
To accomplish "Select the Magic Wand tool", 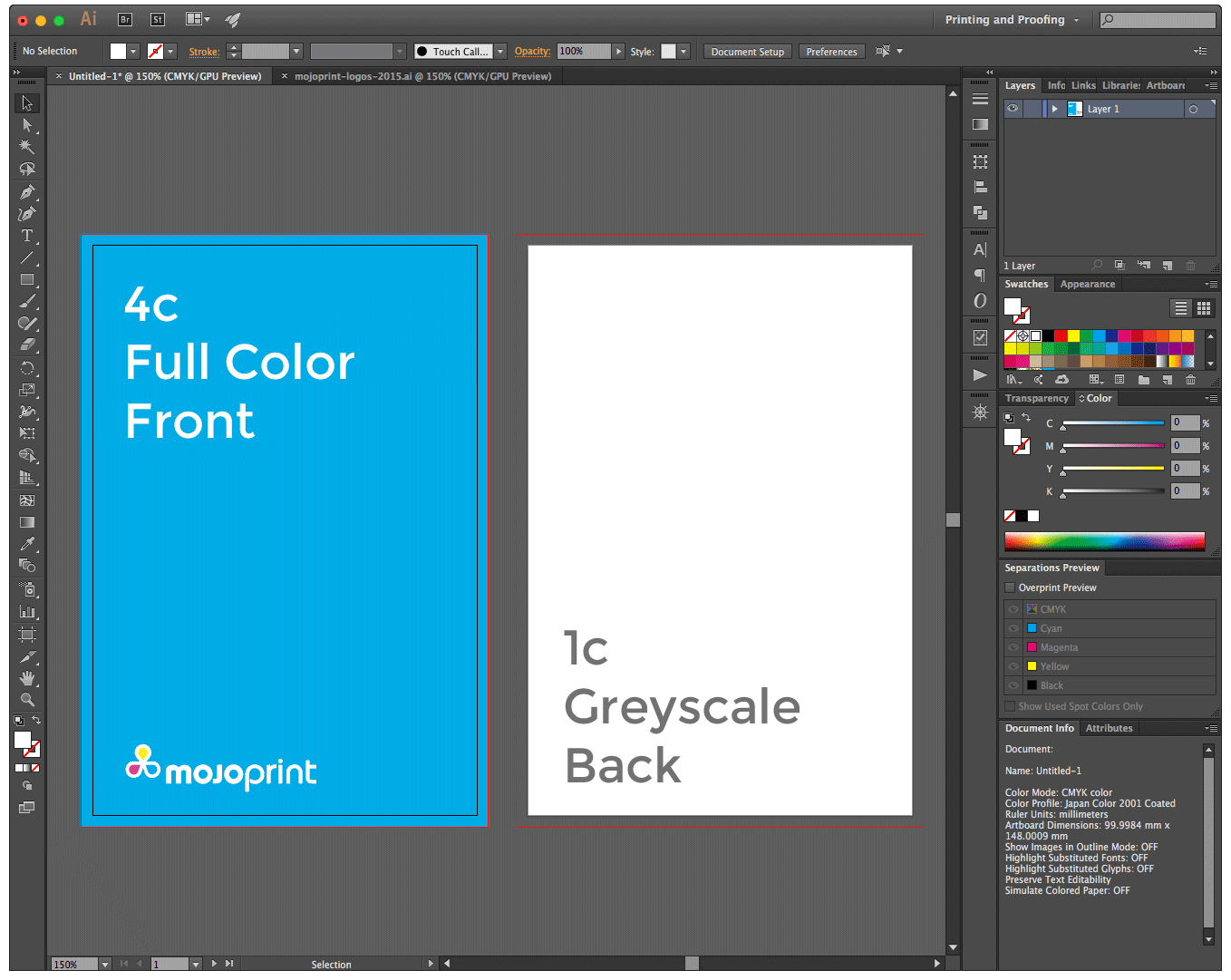I will (x=27, y=147).
